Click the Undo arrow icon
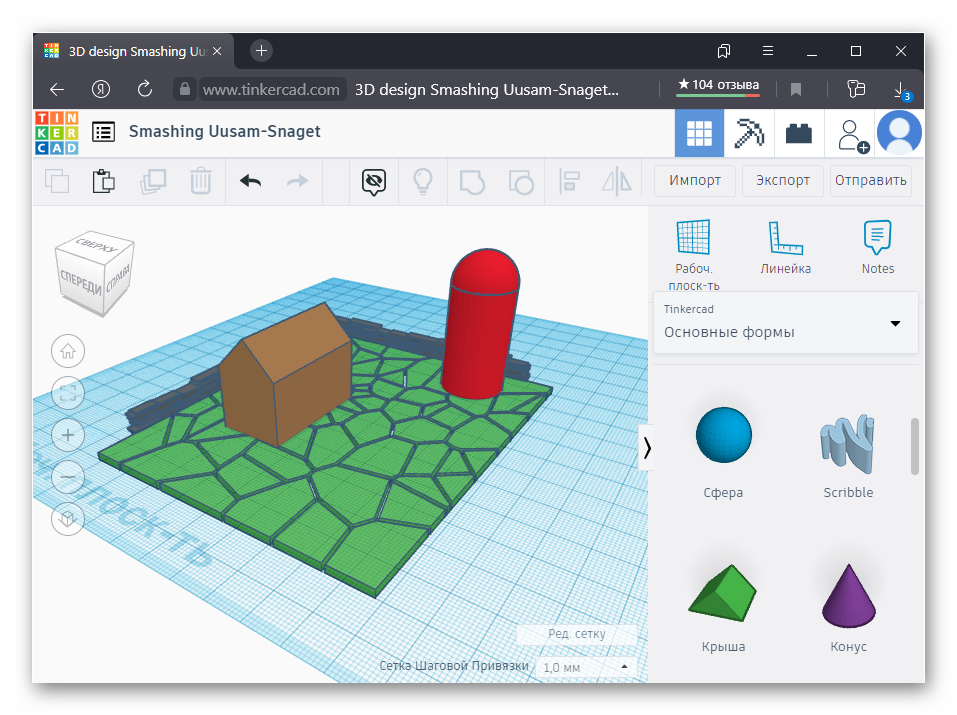The height and width of the screenshot is (715, 957). coord(250,181)
